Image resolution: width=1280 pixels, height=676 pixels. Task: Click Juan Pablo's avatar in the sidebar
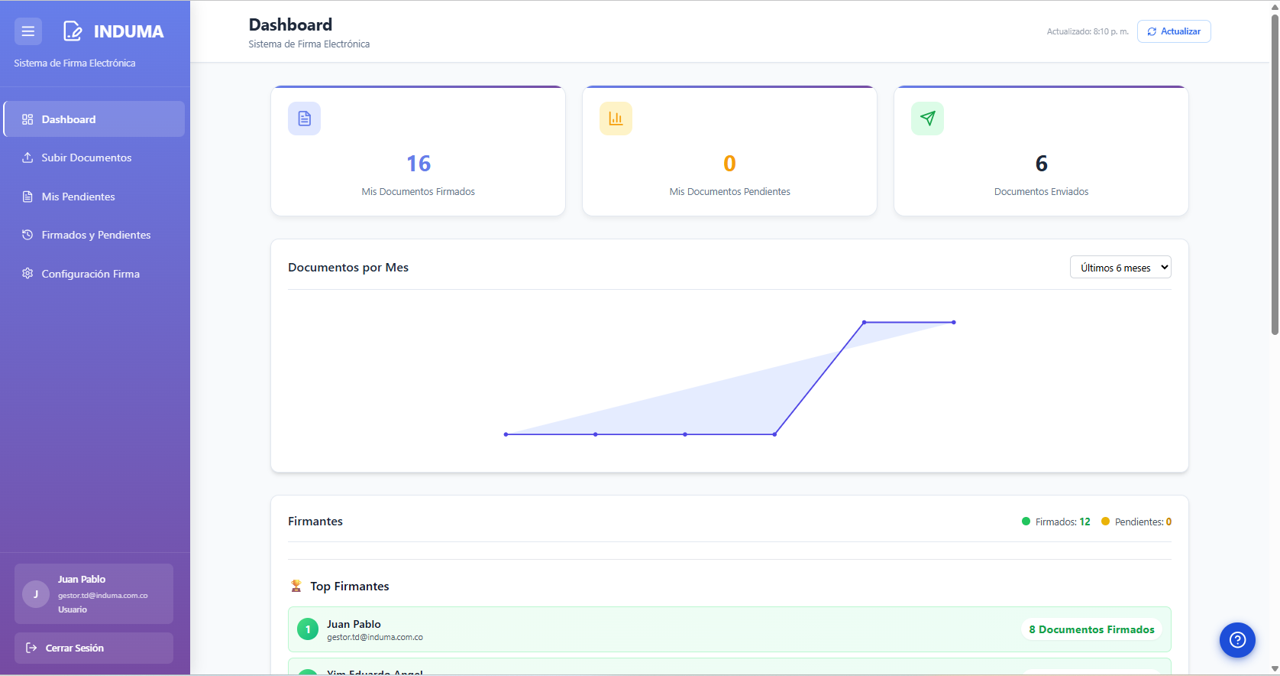[36, 594]
